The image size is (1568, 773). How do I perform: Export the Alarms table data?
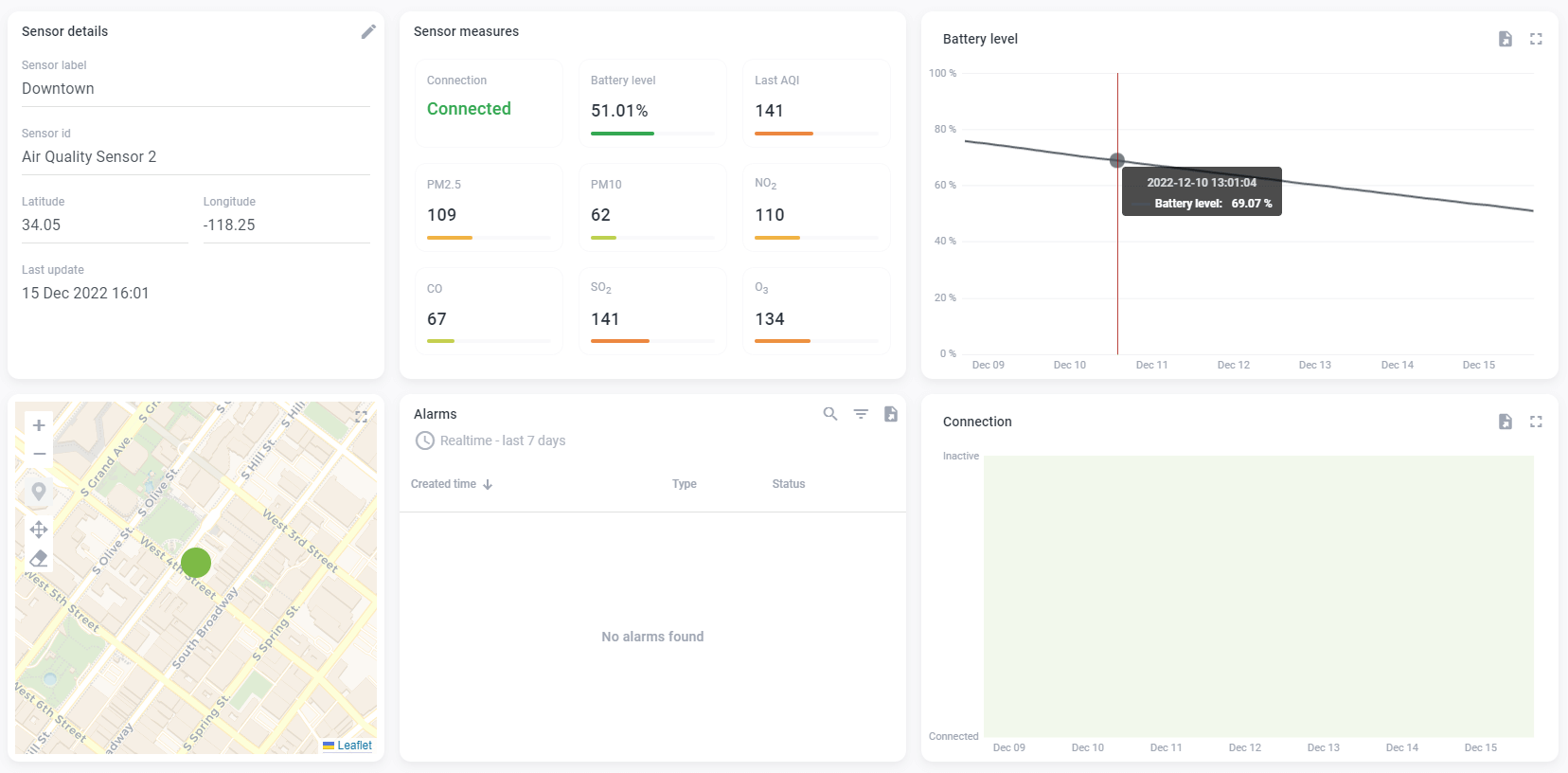[891, 414]
